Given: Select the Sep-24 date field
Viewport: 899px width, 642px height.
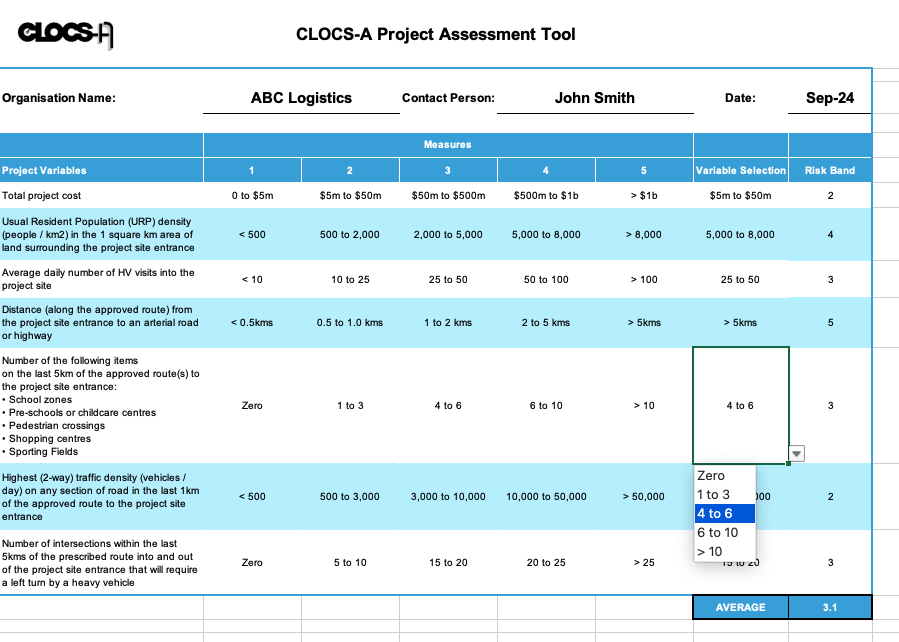Looking at the screenshot, I should 829,97.
